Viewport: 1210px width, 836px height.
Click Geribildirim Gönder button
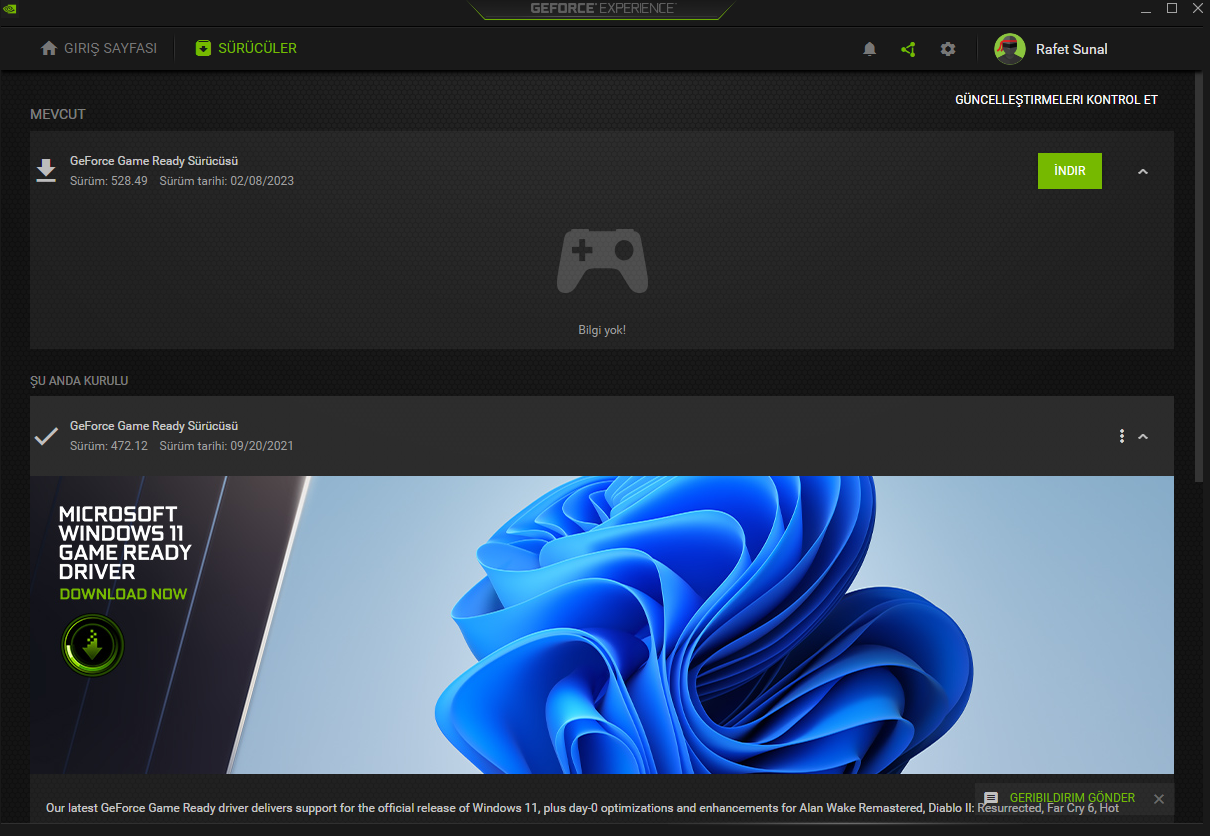tap(1072, 798)
